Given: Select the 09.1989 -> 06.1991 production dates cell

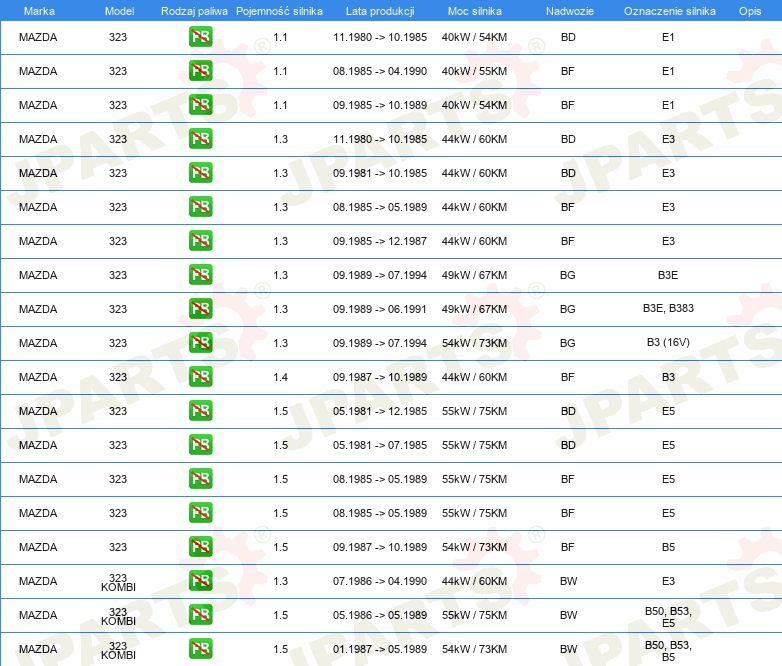Looking at the screenshot, I should [380, 309].
